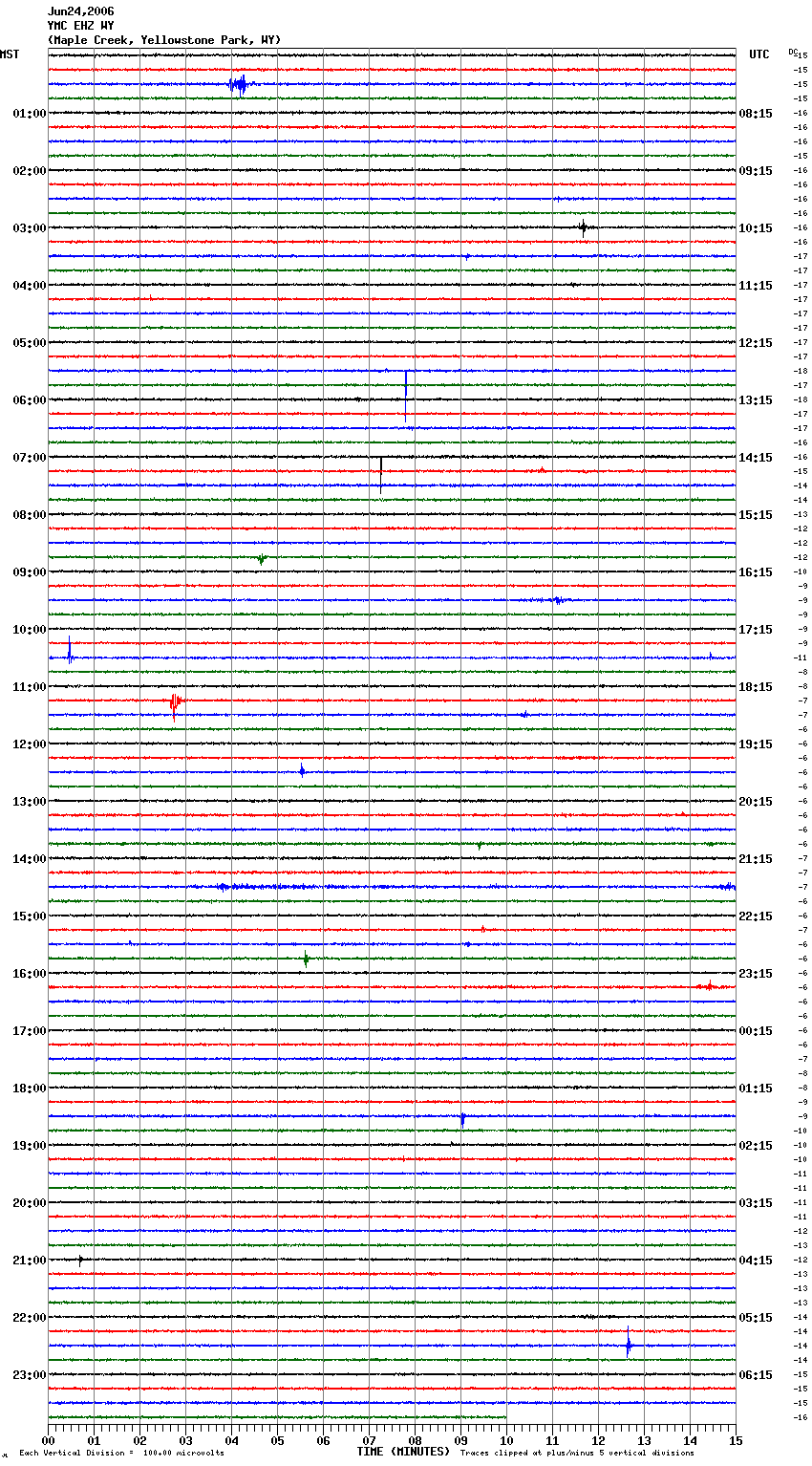Screen dimensions: 812x1466
Task: Click the Traces clipped footer note
Action: (577, 1454)
